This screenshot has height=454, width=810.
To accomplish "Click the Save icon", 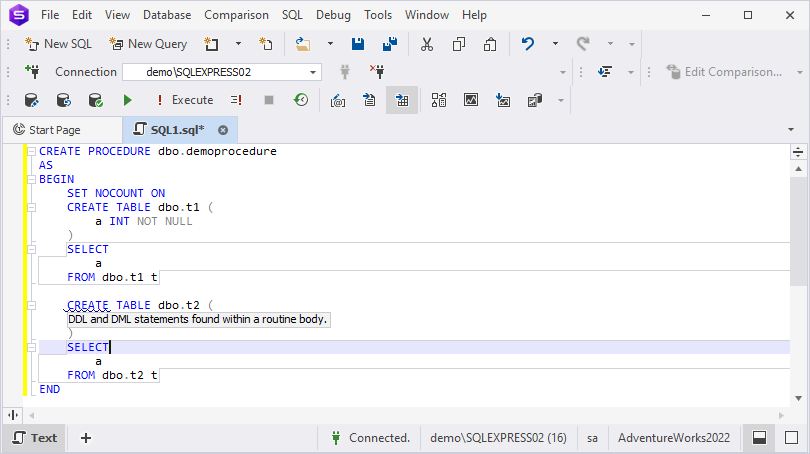I will click(x=357, y=44).
